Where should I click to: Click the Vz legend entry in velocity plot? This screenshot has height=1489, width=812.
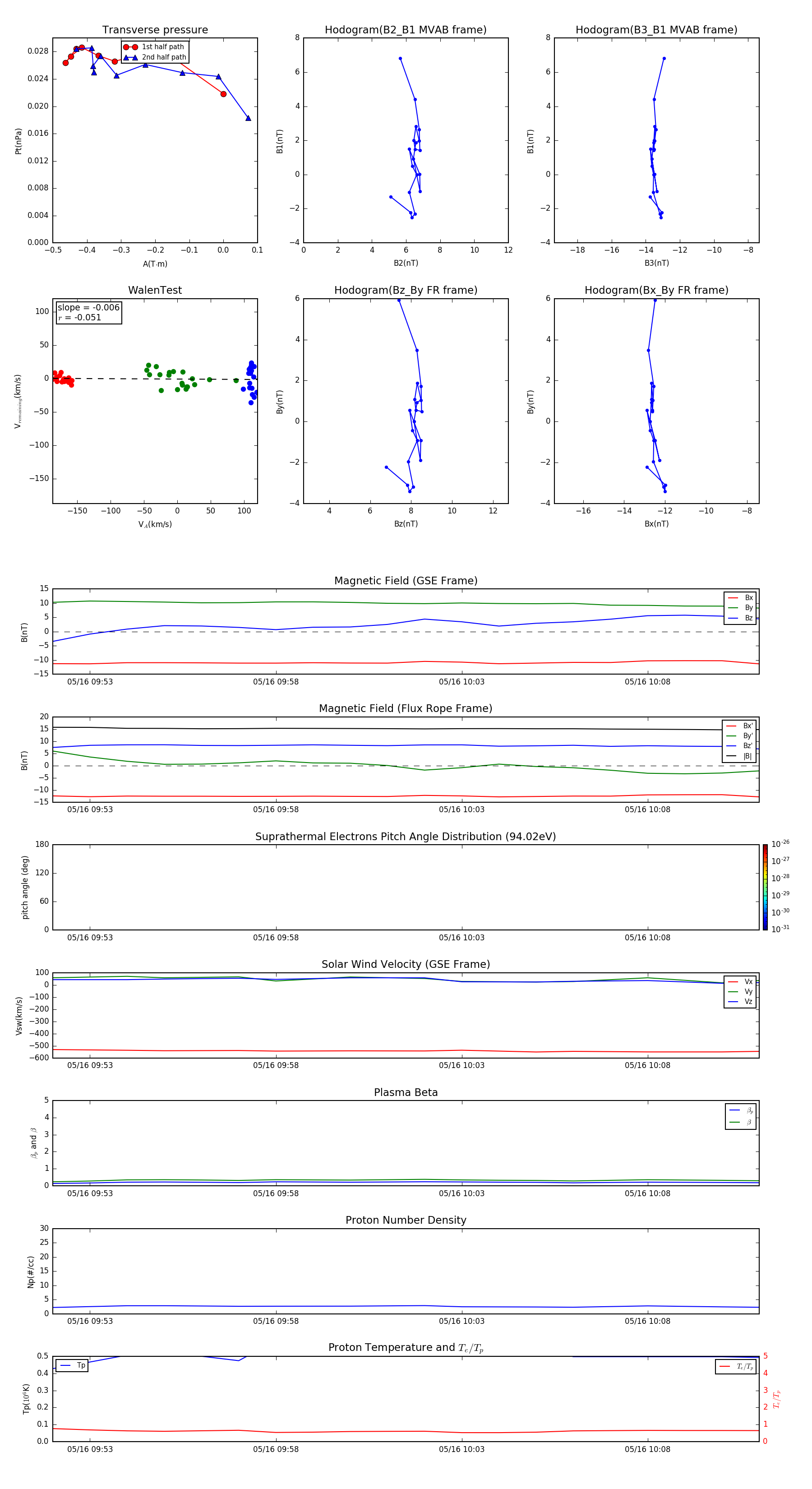coord(740,1002)
